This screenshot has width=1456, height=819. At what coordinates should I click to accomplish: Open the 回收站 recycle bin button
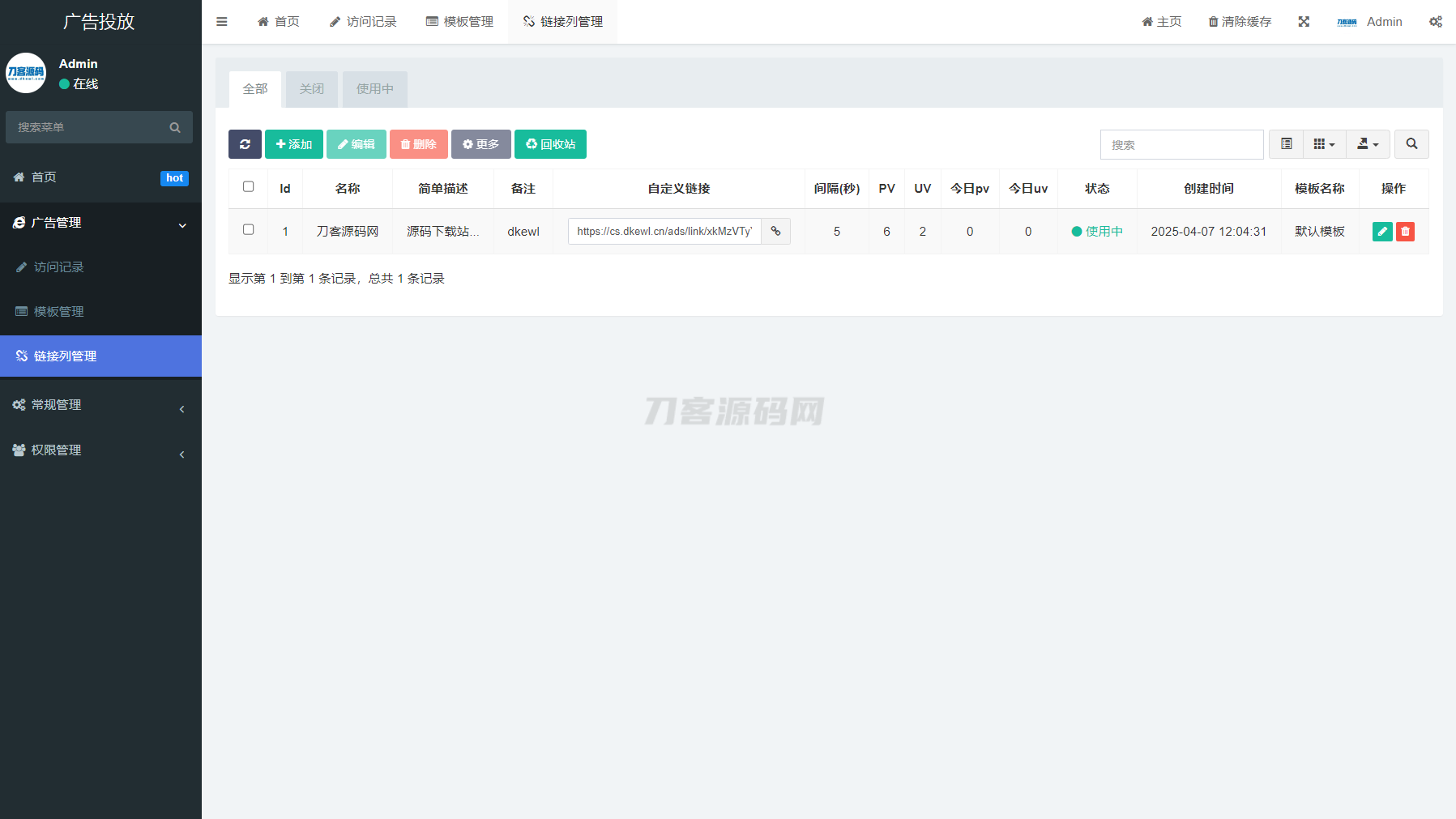(x=550, y=144)
